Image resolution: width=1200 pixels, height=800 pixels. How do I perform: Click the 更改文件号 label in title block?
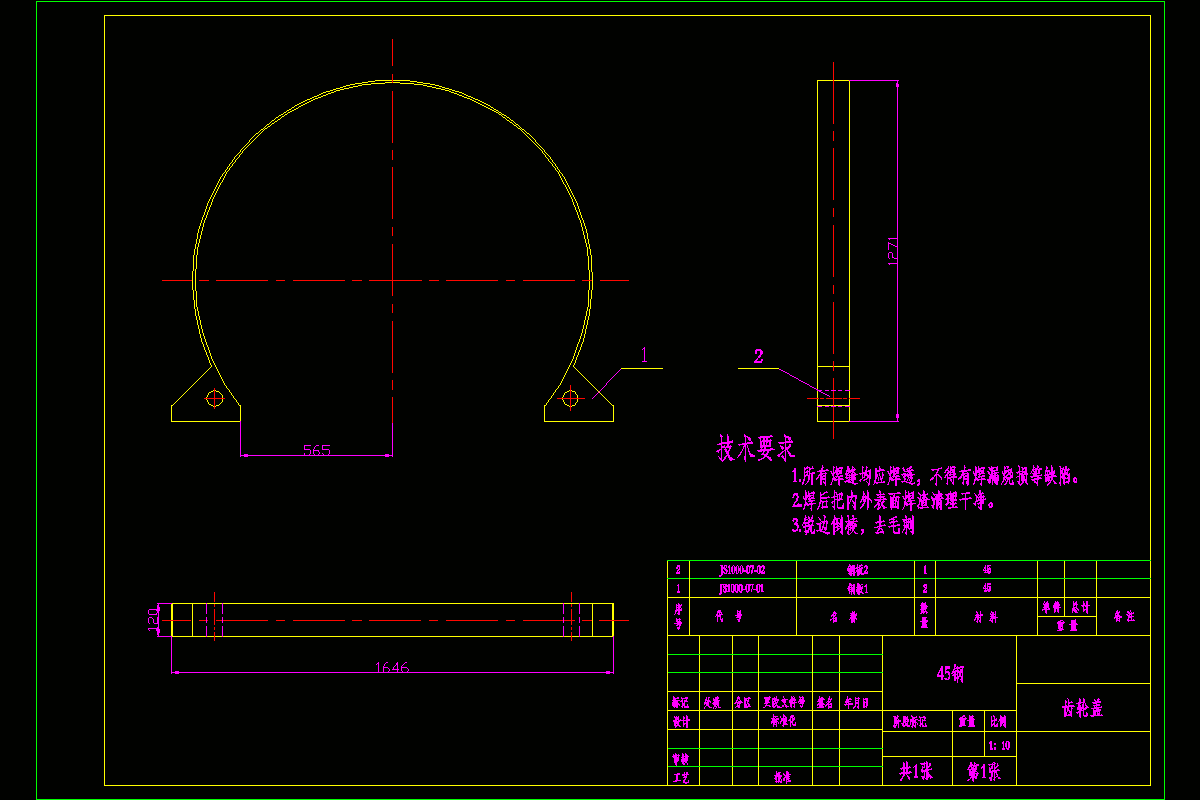coord(784,703)
